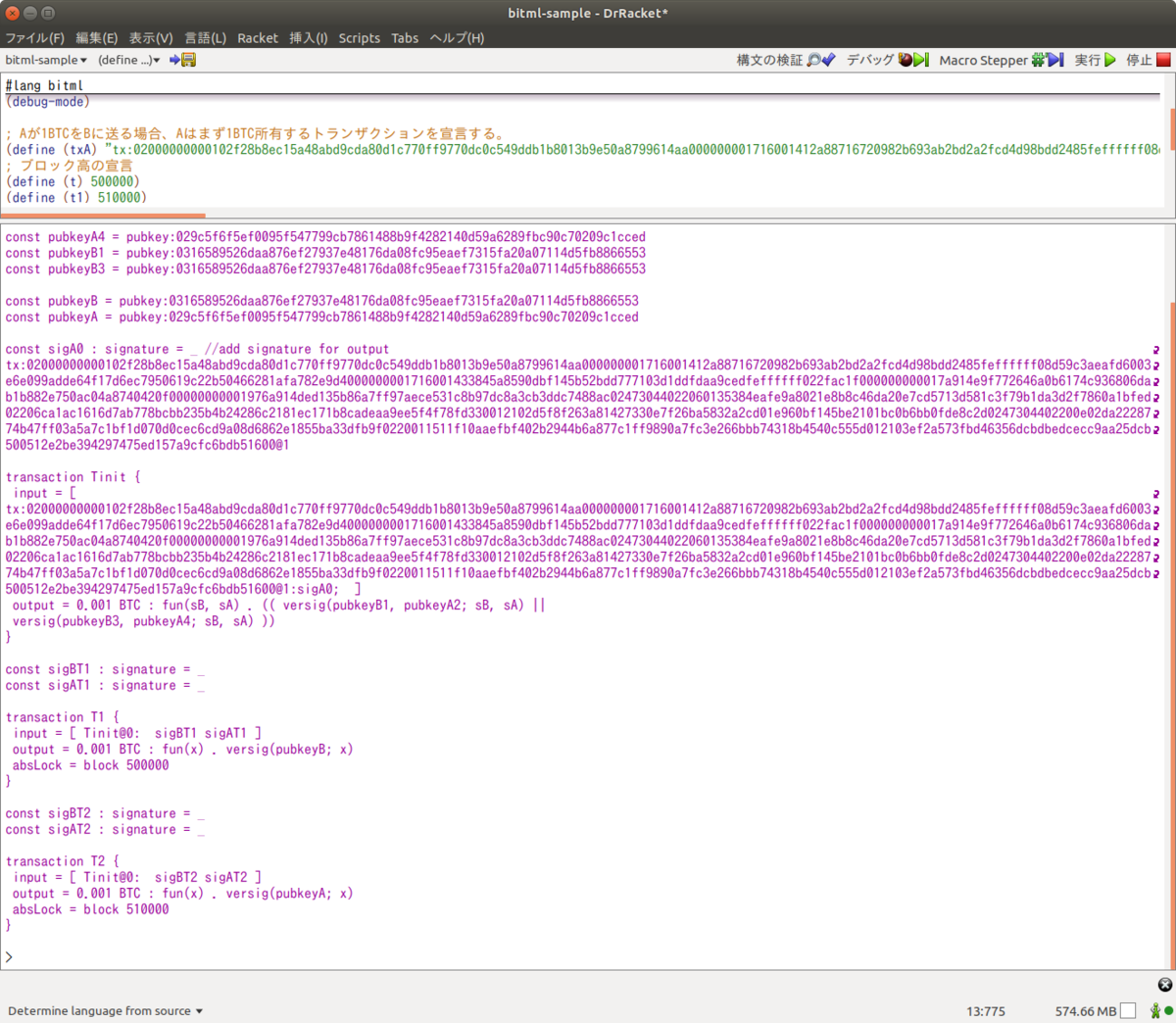Click the const pubkeyA = line
Screen dimensions: 1176x1023
[x=321, y=317]
